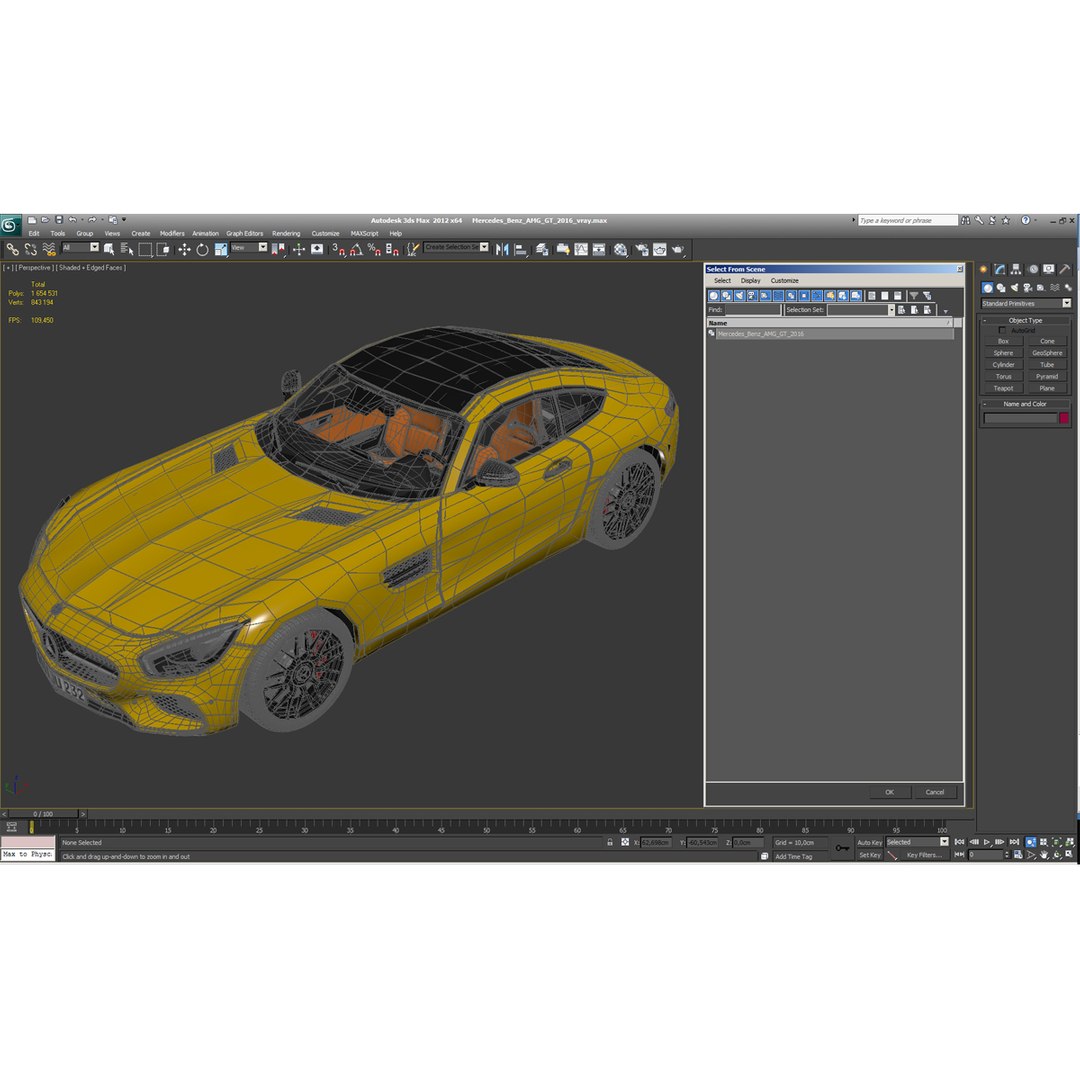This screenshot has height=1080, width=1080.
Task: Click the Teapot primitive button
Action: tap(1003, 388)
